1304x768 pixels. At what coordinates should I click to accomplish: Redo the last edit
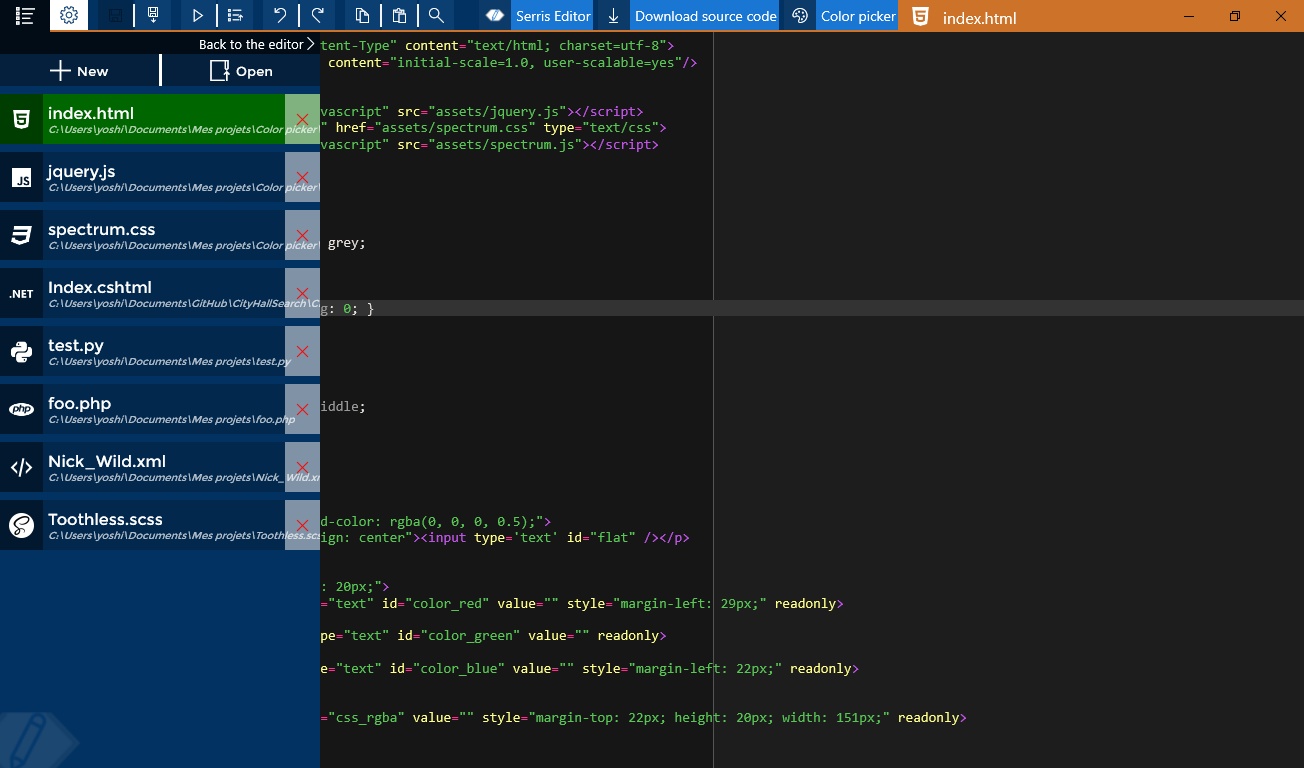click(318, 15)
